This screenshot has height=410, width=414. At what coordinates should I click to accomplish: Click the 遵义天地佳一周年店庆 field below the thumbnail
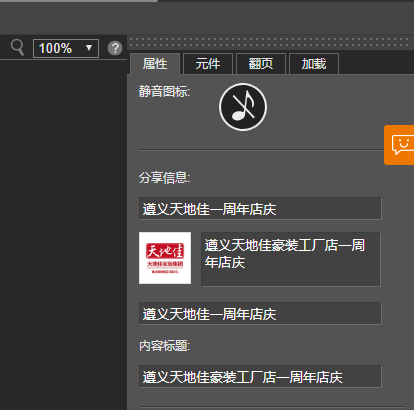pos(260,313)
